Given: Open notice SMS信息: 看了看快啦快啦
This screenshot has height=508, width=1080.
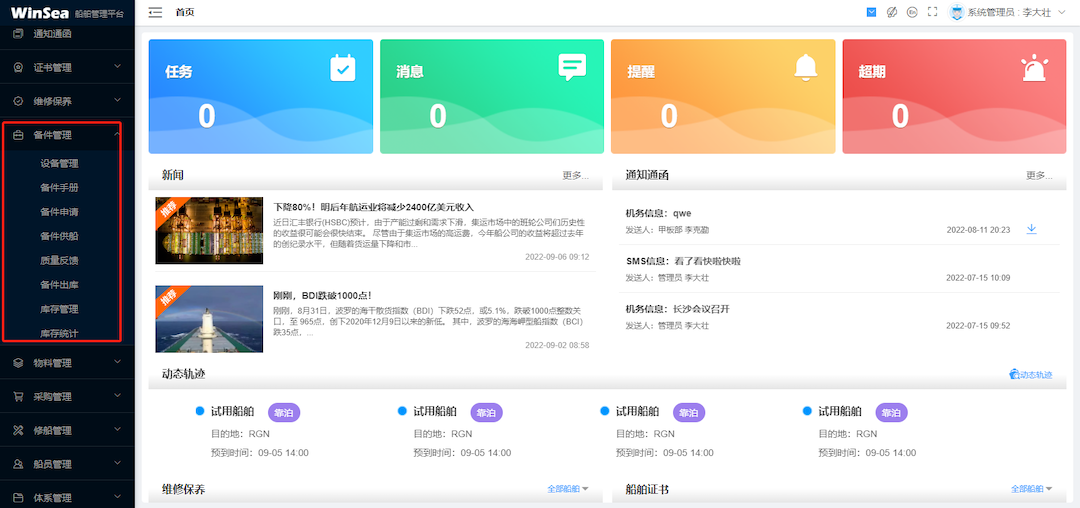Looking at the screenshot, I should [x=683, y=262].
